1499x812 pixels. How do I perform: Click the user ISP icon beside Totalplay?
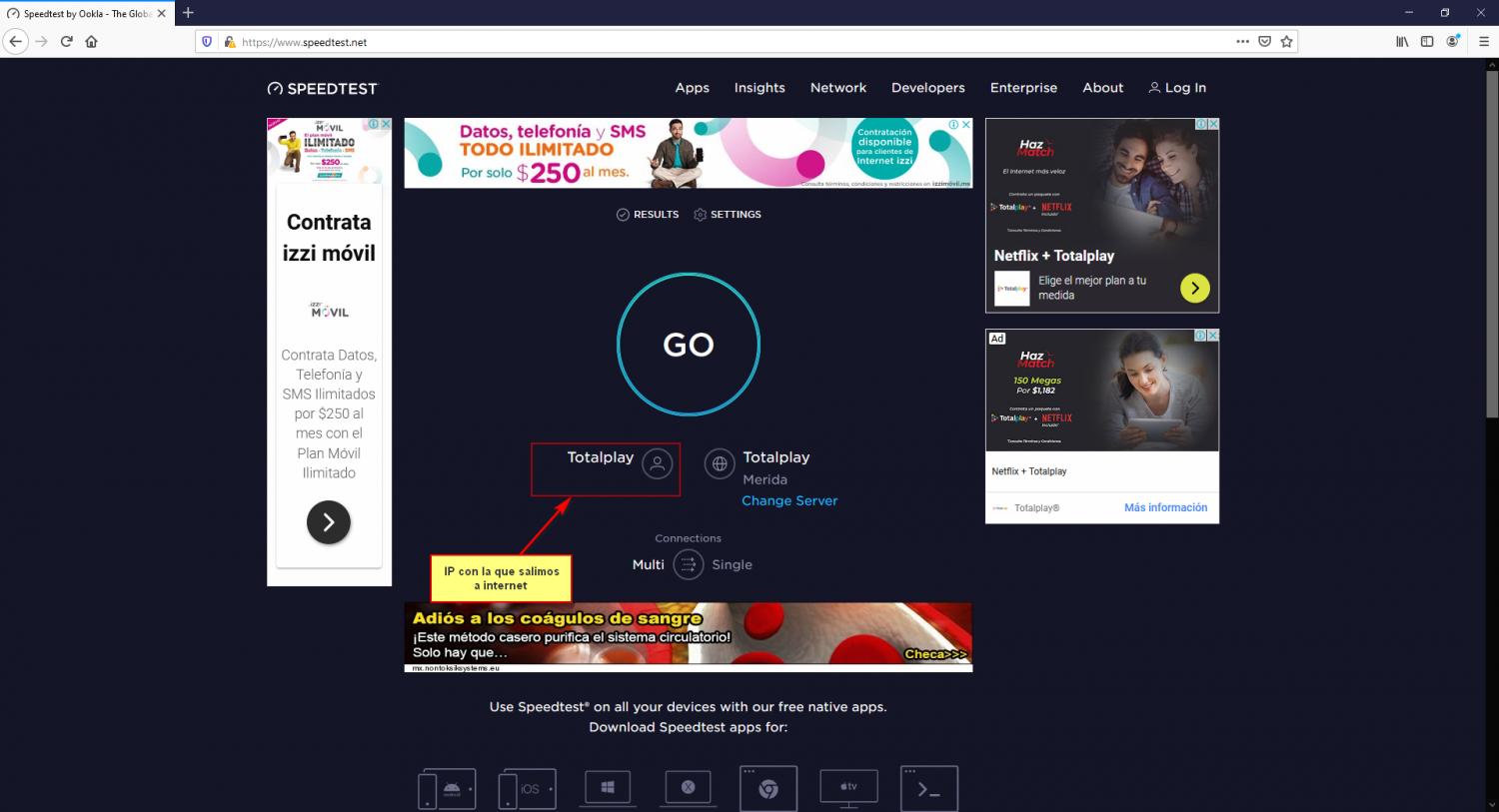point(657,464)
